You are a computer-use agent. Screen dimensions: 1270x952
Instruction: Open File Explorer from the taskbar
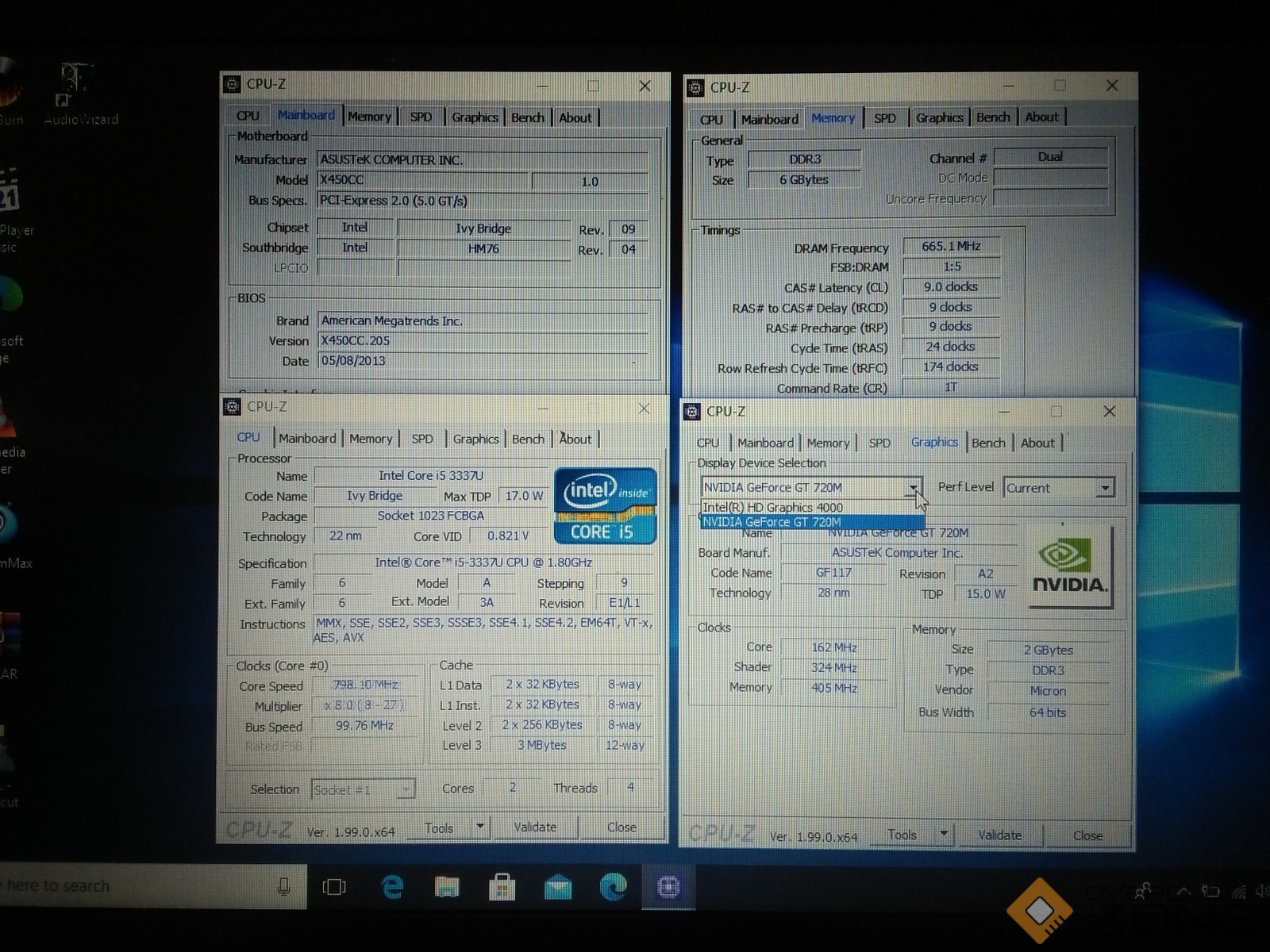click(x=448, y=887)
